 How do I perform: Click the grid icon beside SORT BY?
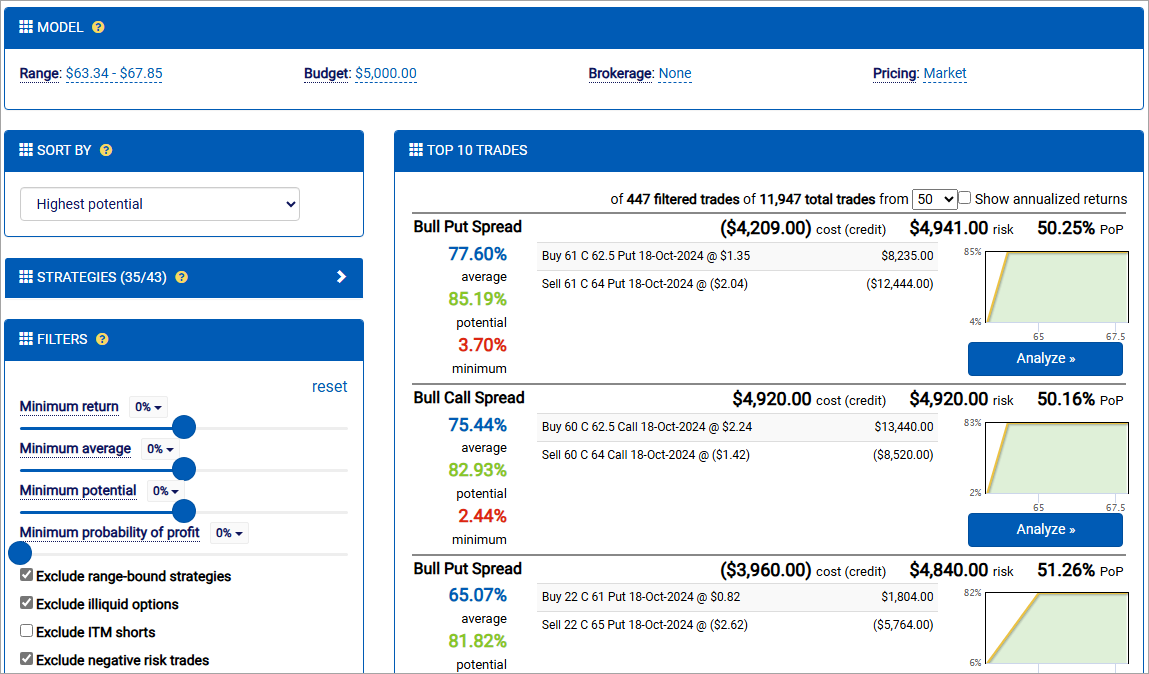click(x=26, y=150)
